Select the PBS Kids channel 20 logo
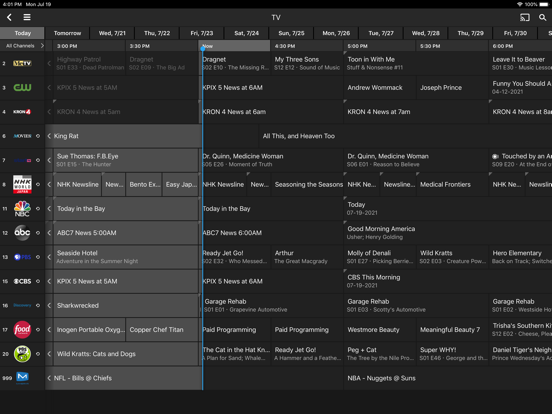The width and height of the screenshot is (552, 414). (22, 354)
